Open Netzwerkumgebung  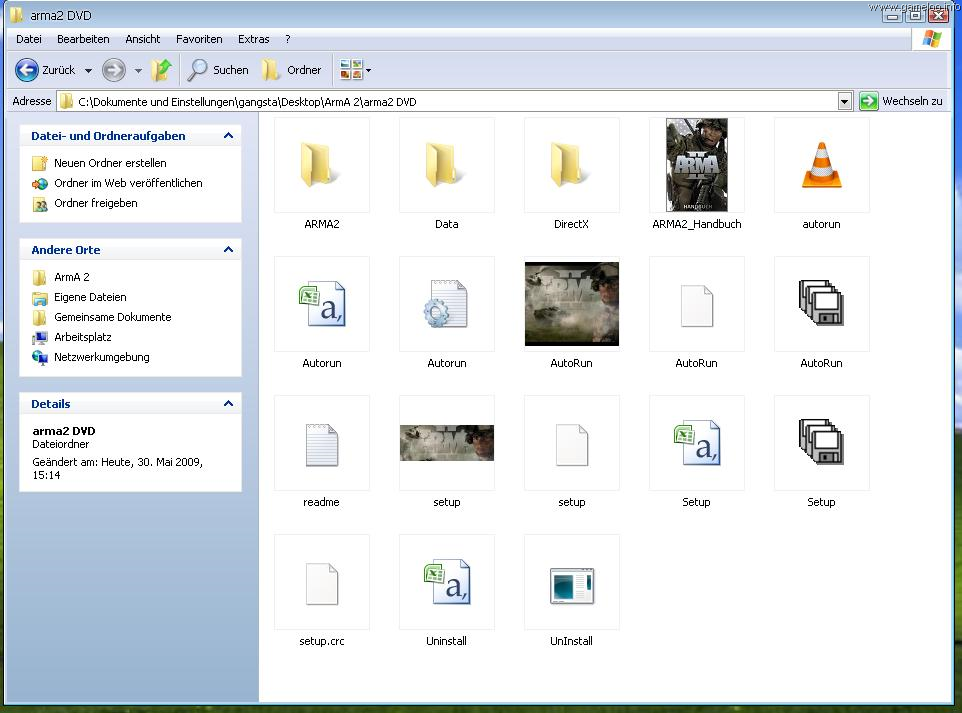point(90,357)
